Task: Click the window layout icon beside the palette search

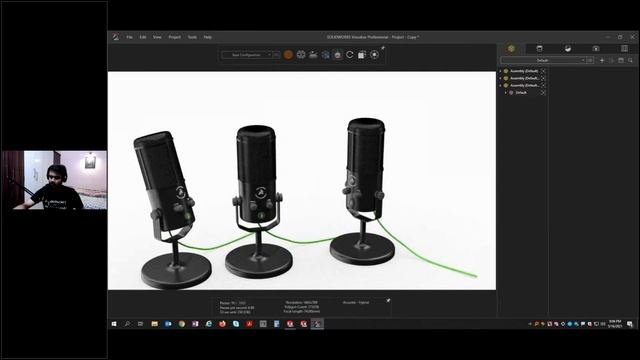Action: point(621,60)
